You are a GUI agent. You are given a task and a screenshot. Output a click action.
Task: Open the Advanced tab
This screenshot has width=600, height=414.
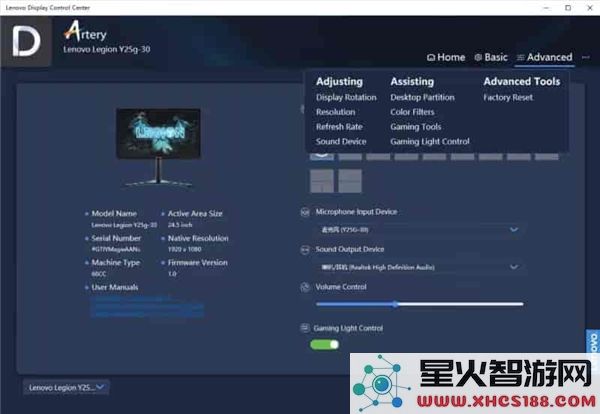point(545,57)
